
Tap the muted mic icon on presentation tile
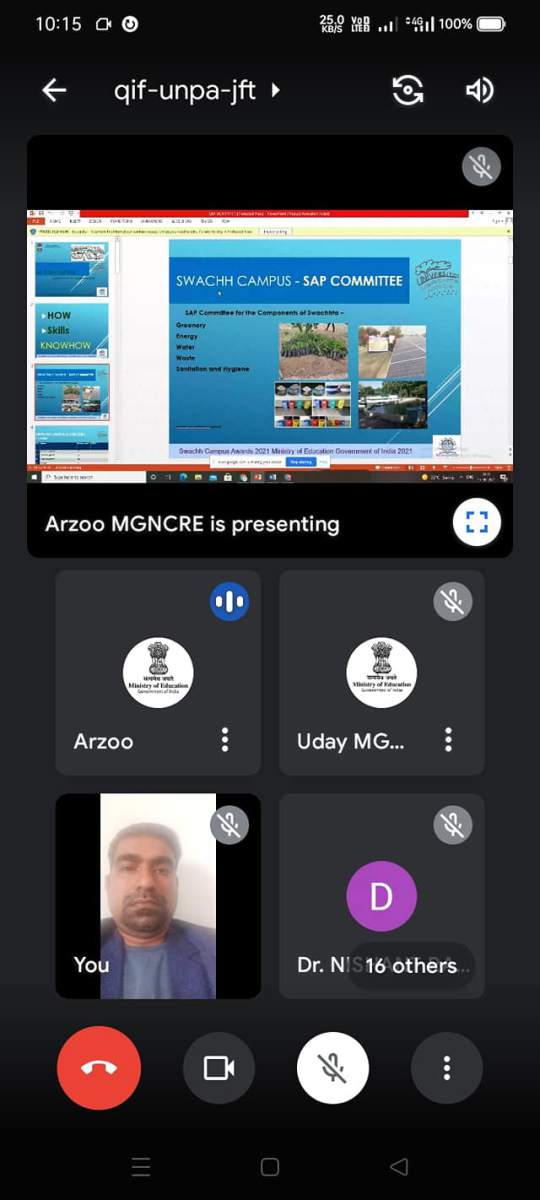(x=481, y=166)
